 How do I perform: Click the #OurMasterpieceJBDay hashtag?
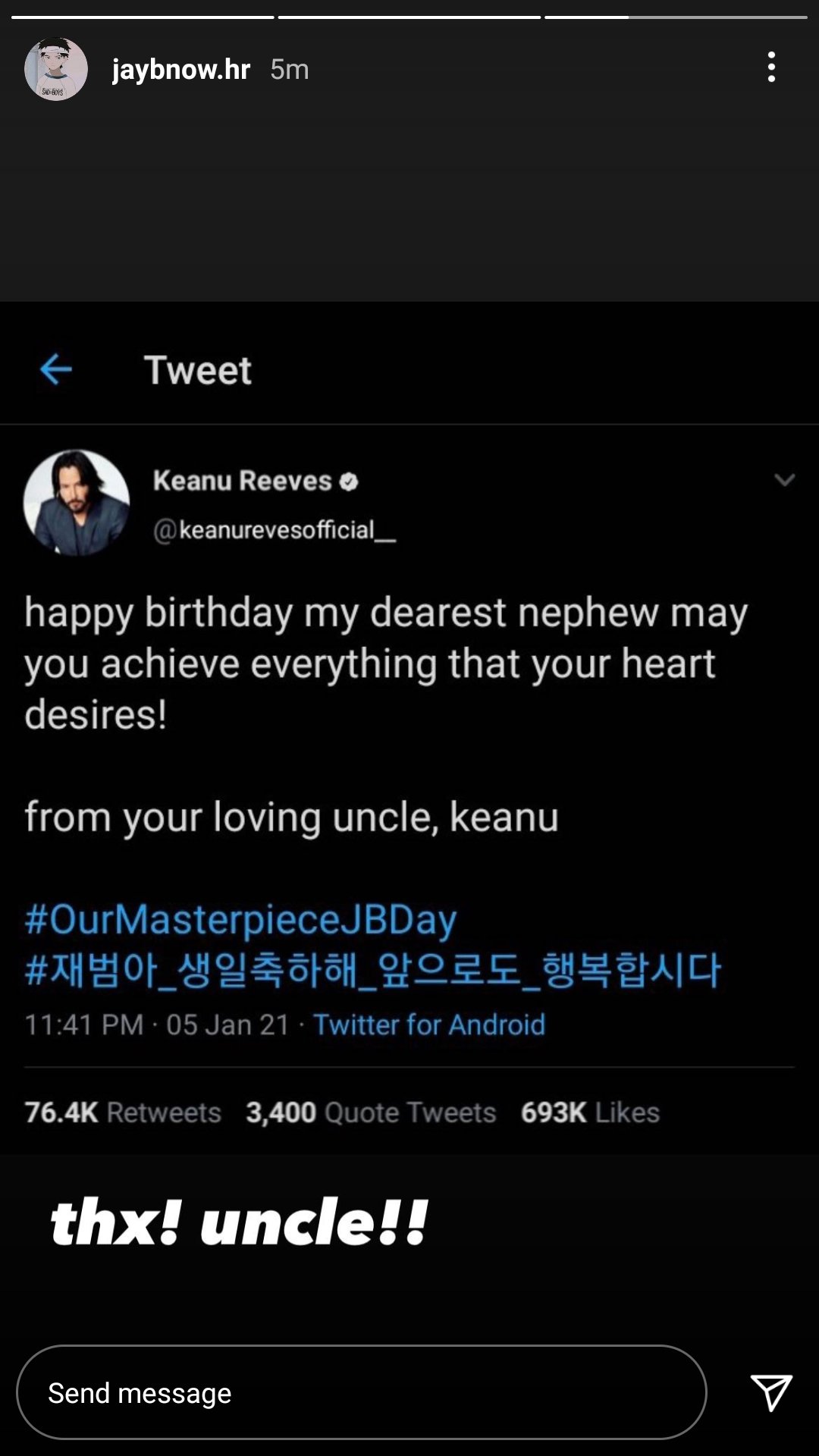coord(240,919)
